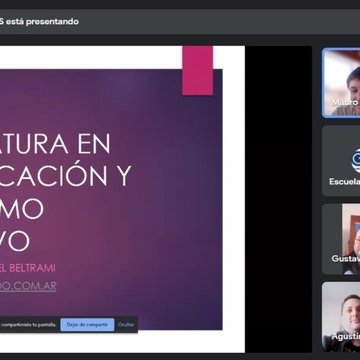This screenshot has width=360, height=360.
Task: Select Gustavo's video tile
Action: pos(341,239)
